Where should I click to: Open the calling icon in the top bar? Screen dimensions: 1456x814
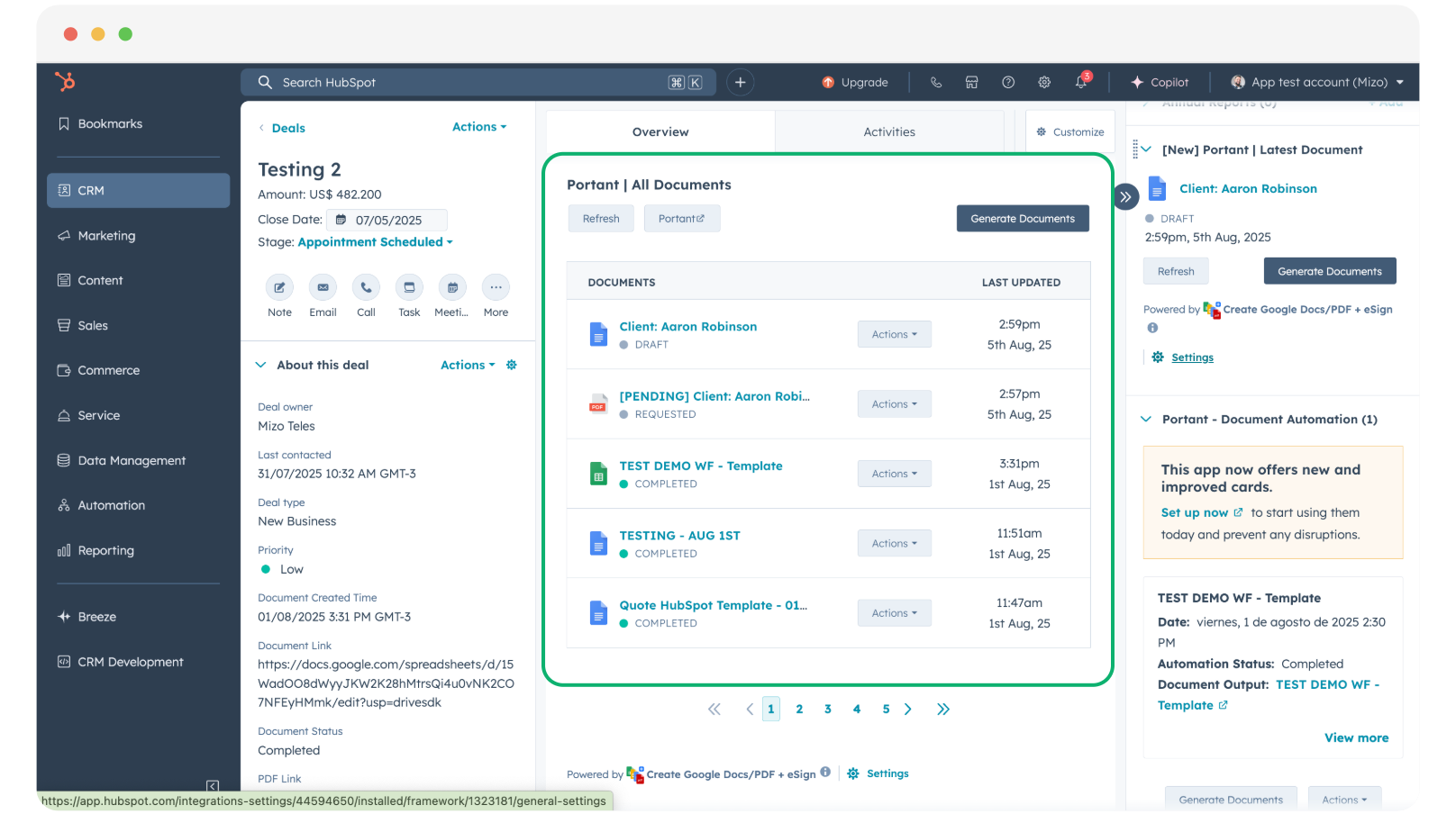click(936, 82)
